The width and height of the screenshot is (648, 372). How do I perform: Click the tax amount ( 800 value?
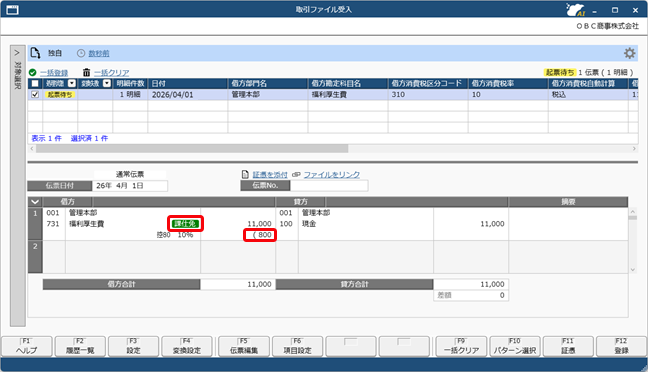click(x=262, y=235)
